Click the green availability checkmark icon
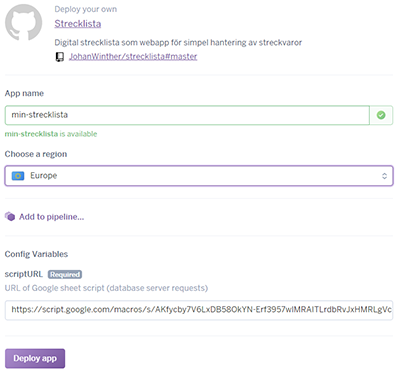Image resolution: width=400 pixels, height=373 pixels. [381, 115]
